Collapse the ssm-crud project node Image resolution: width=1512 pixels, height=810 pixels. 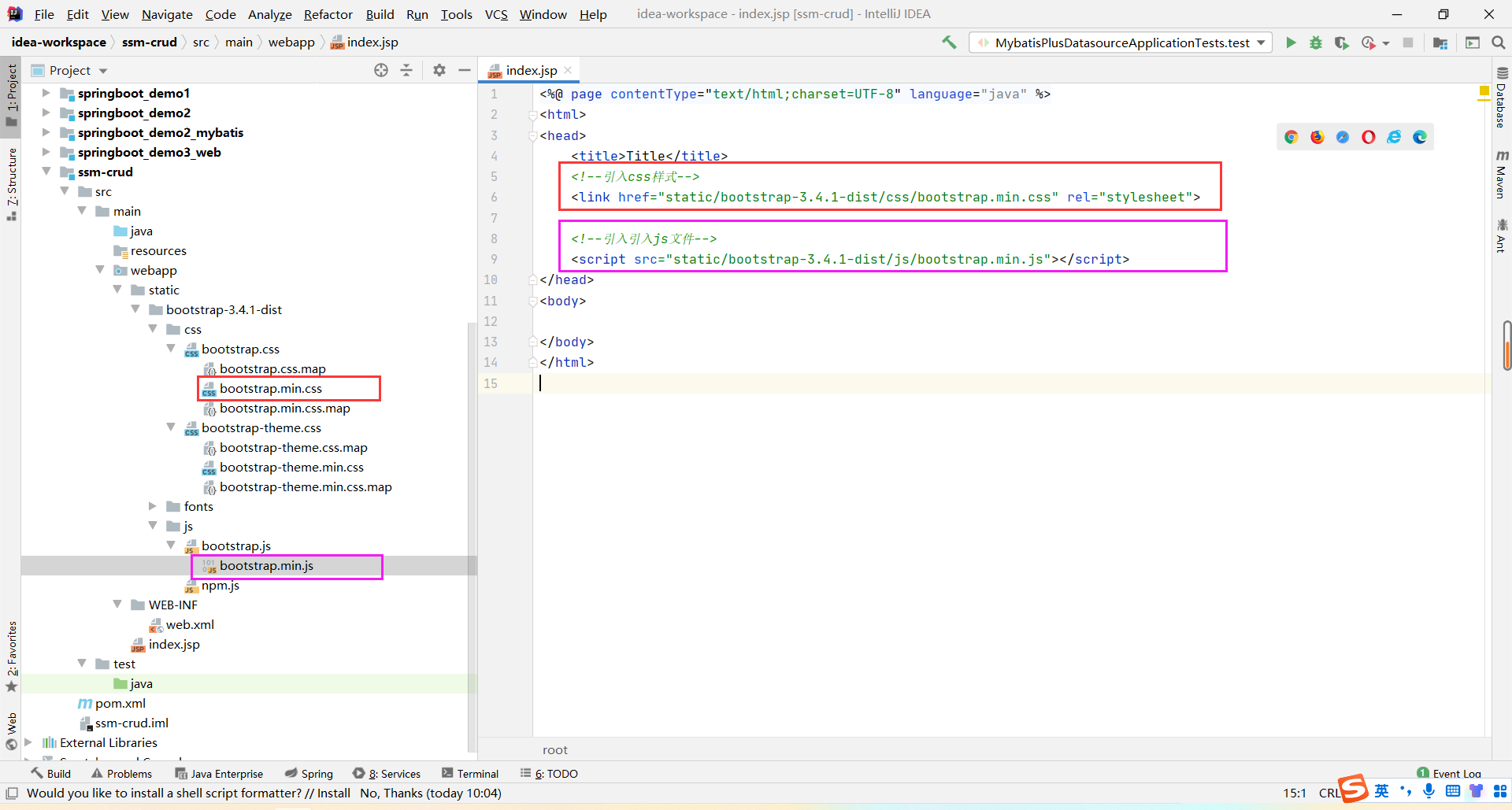pos(46,172)
